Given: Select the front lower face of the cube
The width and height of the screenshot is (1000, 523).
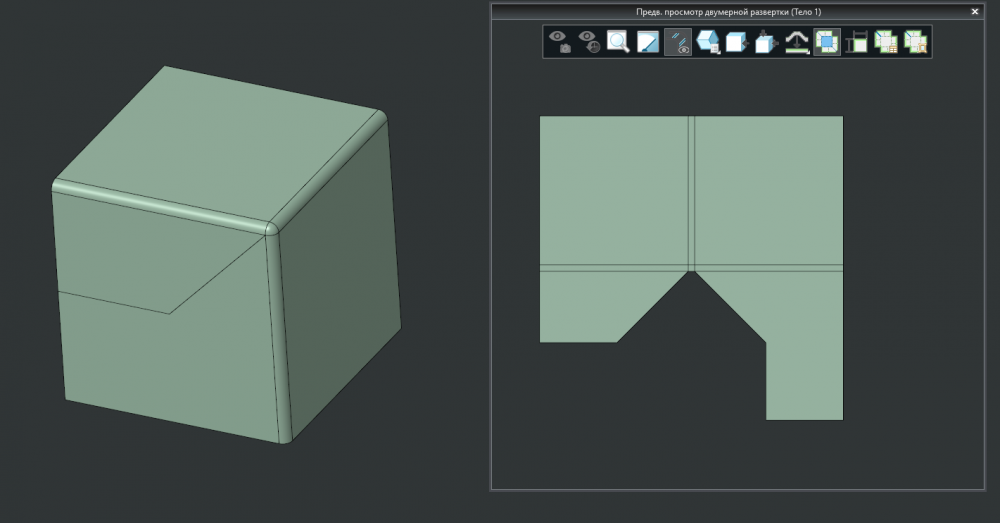Looking at the screenshot, I should 165,370.
